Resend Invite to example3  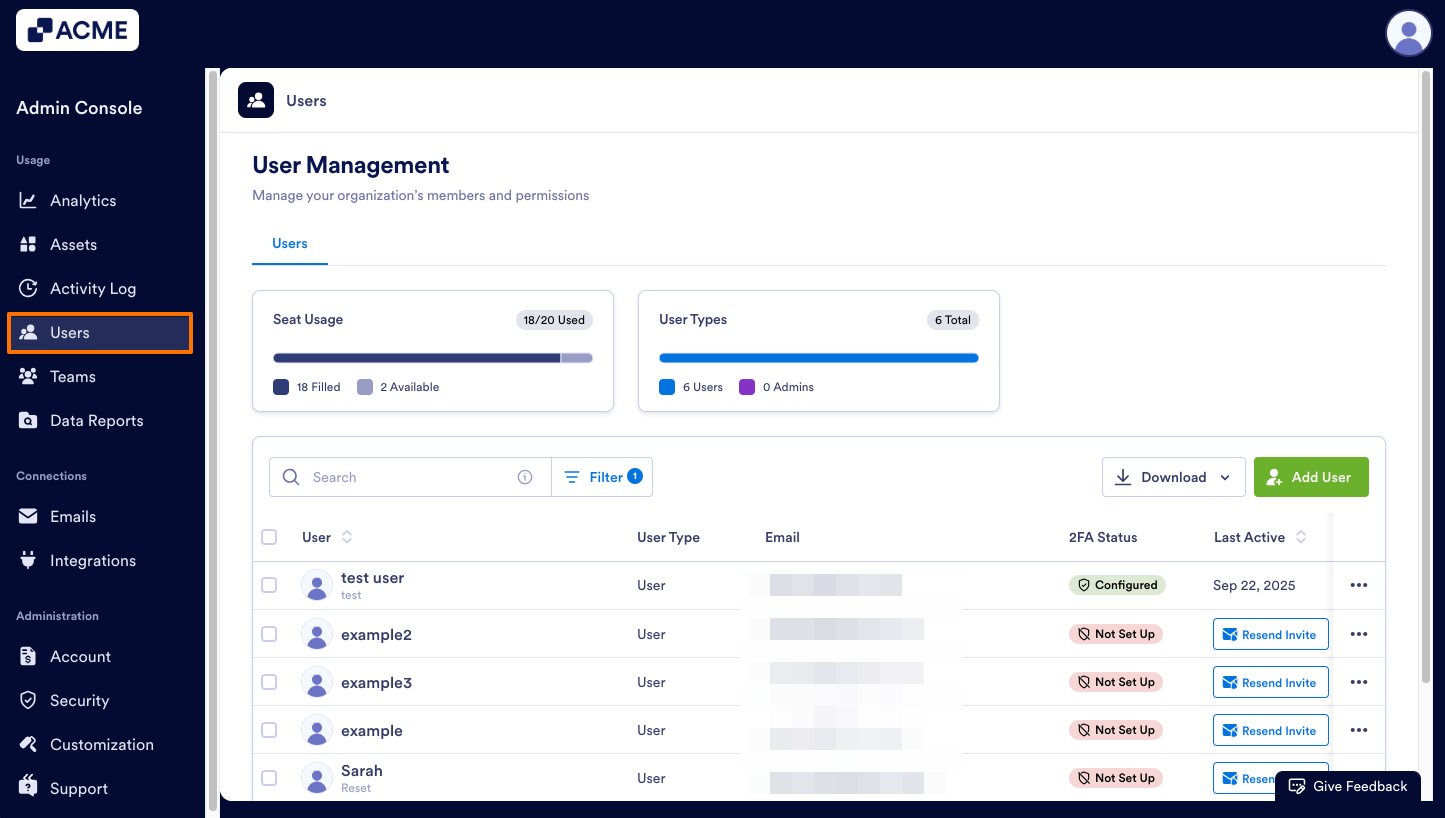point(1270,683)
